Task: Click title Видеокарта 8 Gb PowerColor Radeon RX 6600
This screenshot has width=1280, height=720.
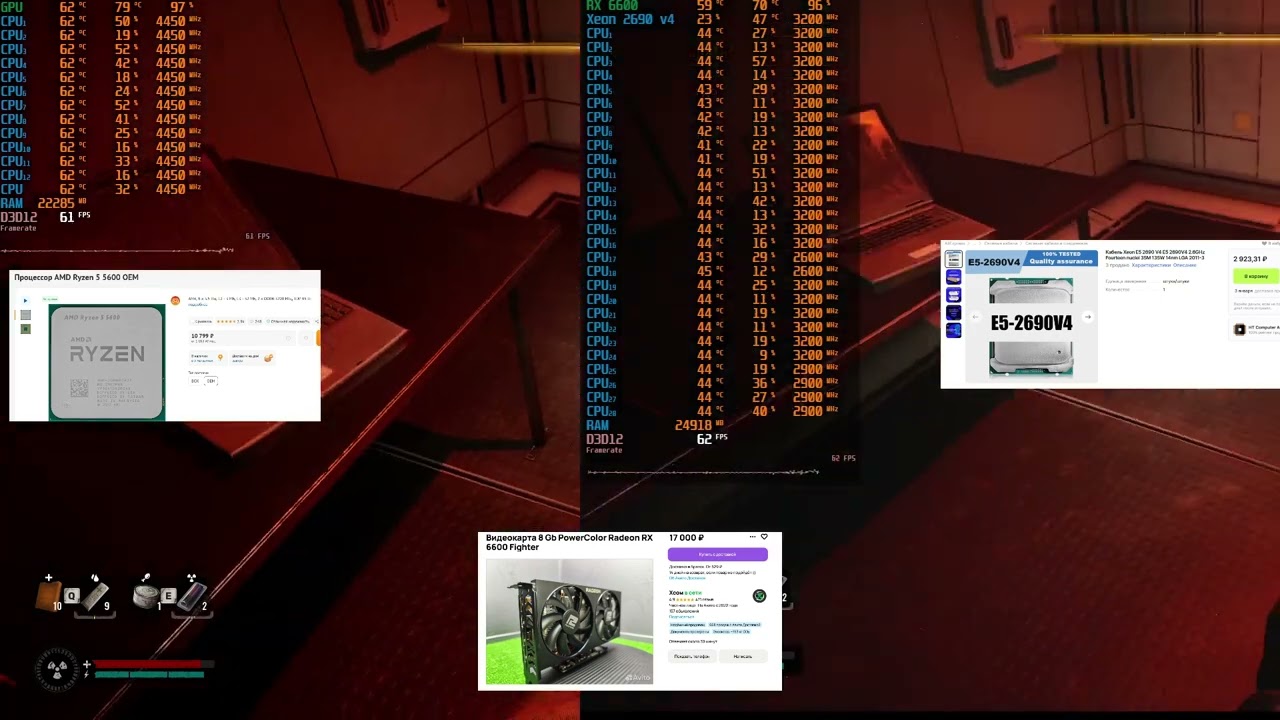Action: point(569,542)
